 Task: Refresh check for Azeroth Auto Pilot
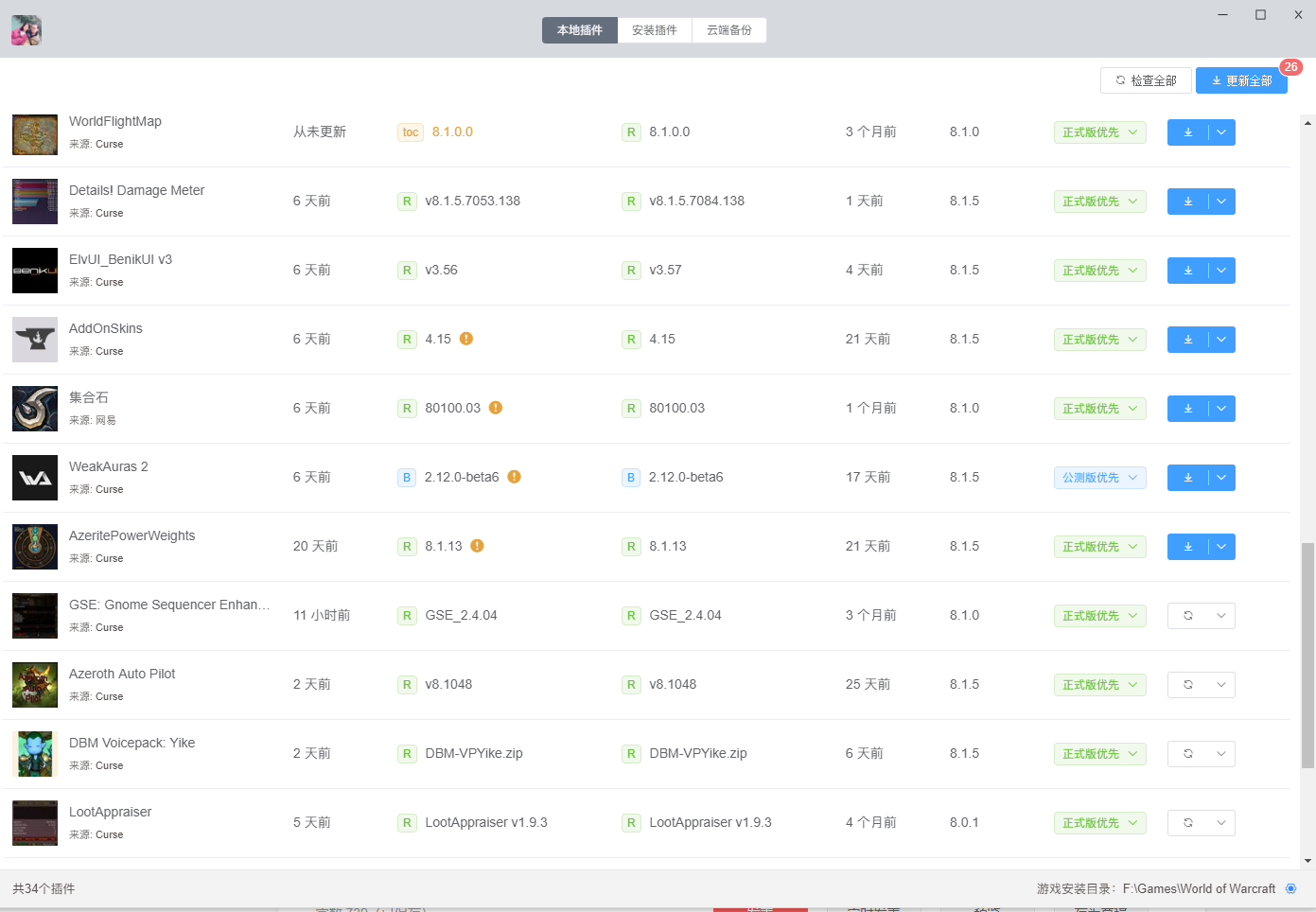click(1187, 685)
